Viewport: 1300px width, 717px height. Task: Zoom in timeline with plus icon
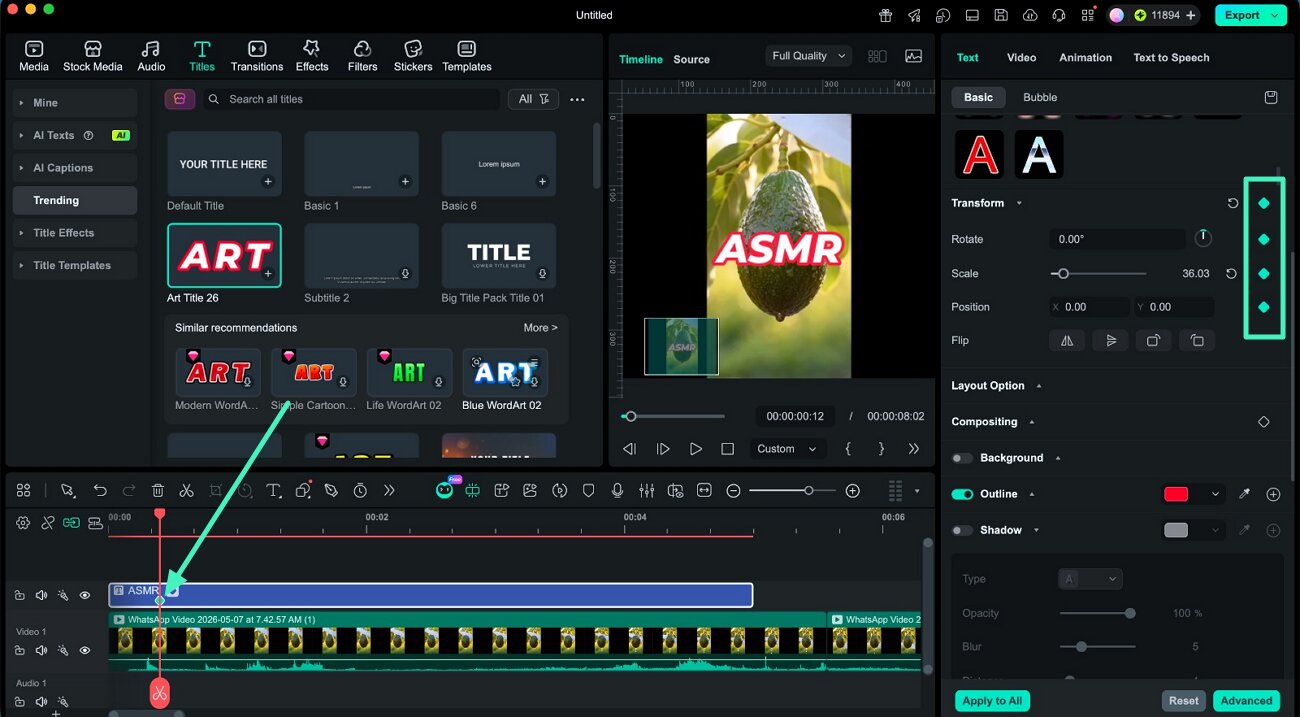click(852, 490)
